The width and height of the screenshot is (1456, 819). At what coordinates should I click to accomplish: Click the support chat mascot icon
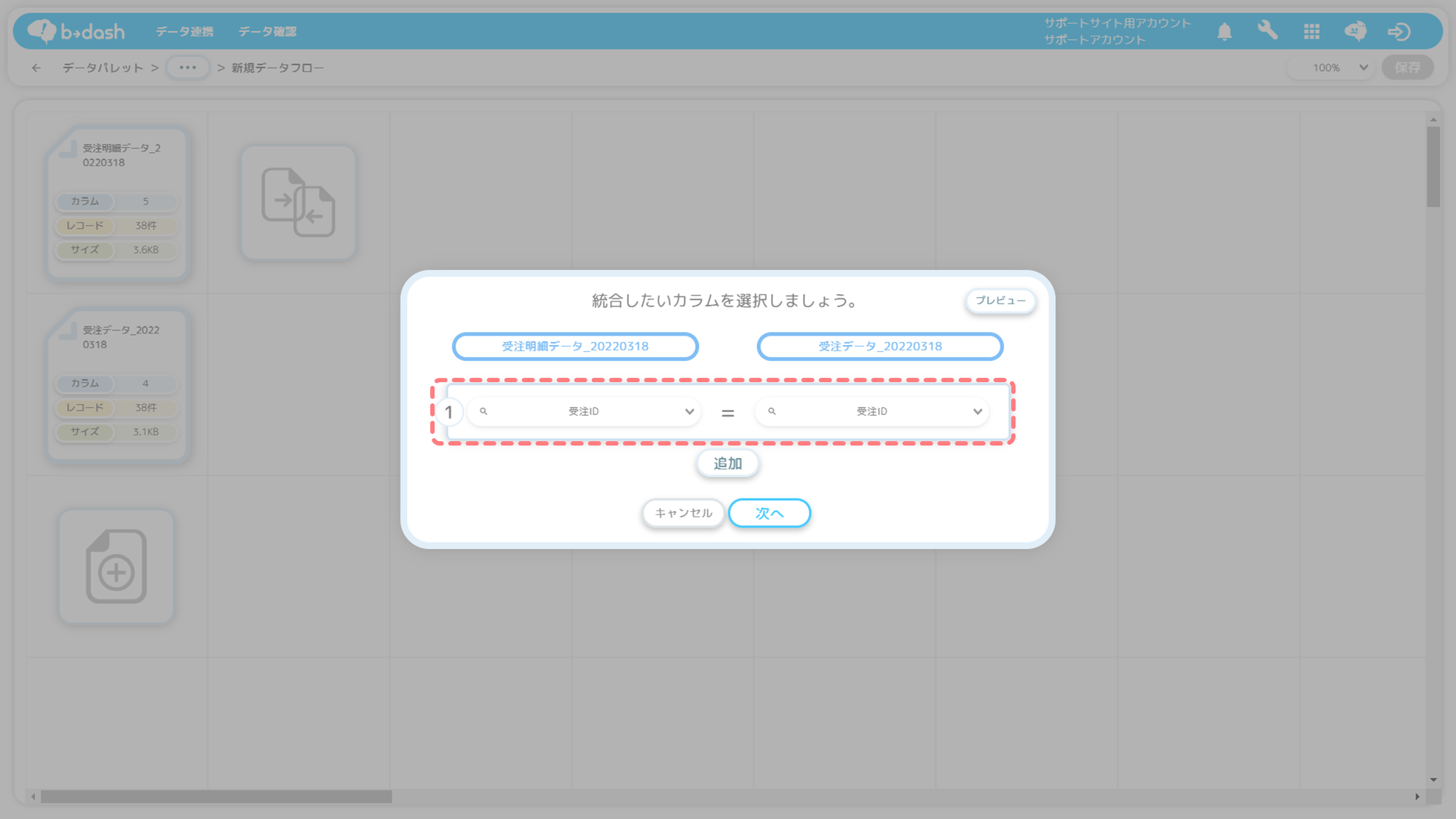tap(1356, 31)
